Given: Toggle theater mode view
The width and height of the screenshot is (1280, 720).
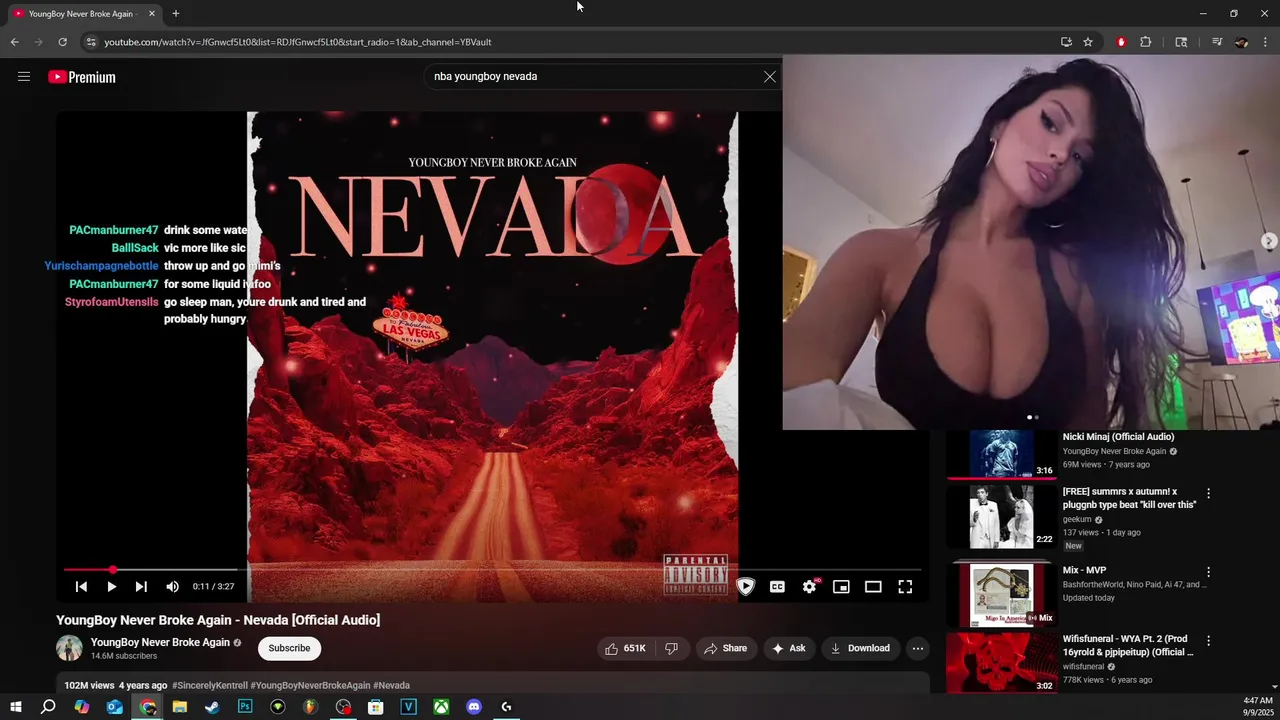Looking at the screenshot, I should tap(873, 587).
